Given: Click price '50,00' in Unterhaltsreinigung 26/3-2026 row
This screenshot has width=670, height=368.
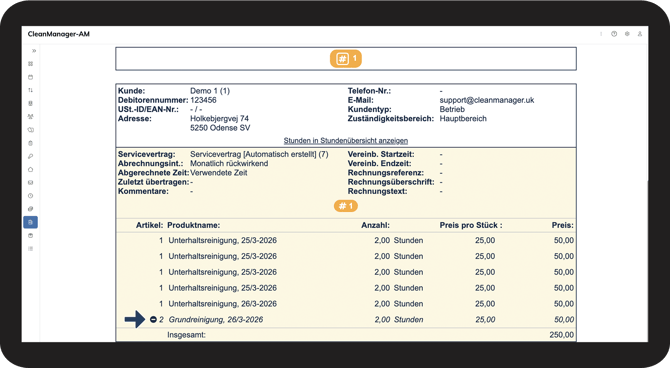Looking at the screenshot, I should (564, 304).
